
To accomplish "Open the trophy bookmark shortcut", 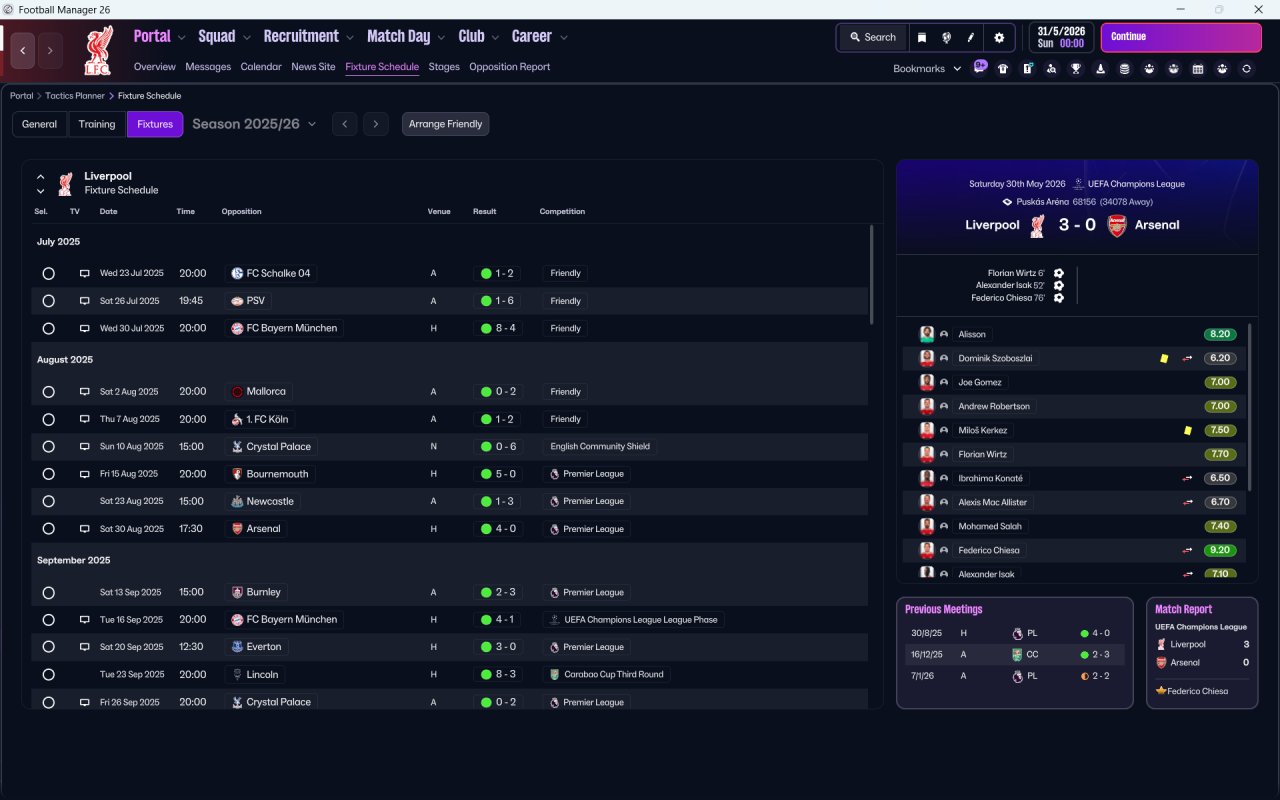I will (x=1076, y=69).
